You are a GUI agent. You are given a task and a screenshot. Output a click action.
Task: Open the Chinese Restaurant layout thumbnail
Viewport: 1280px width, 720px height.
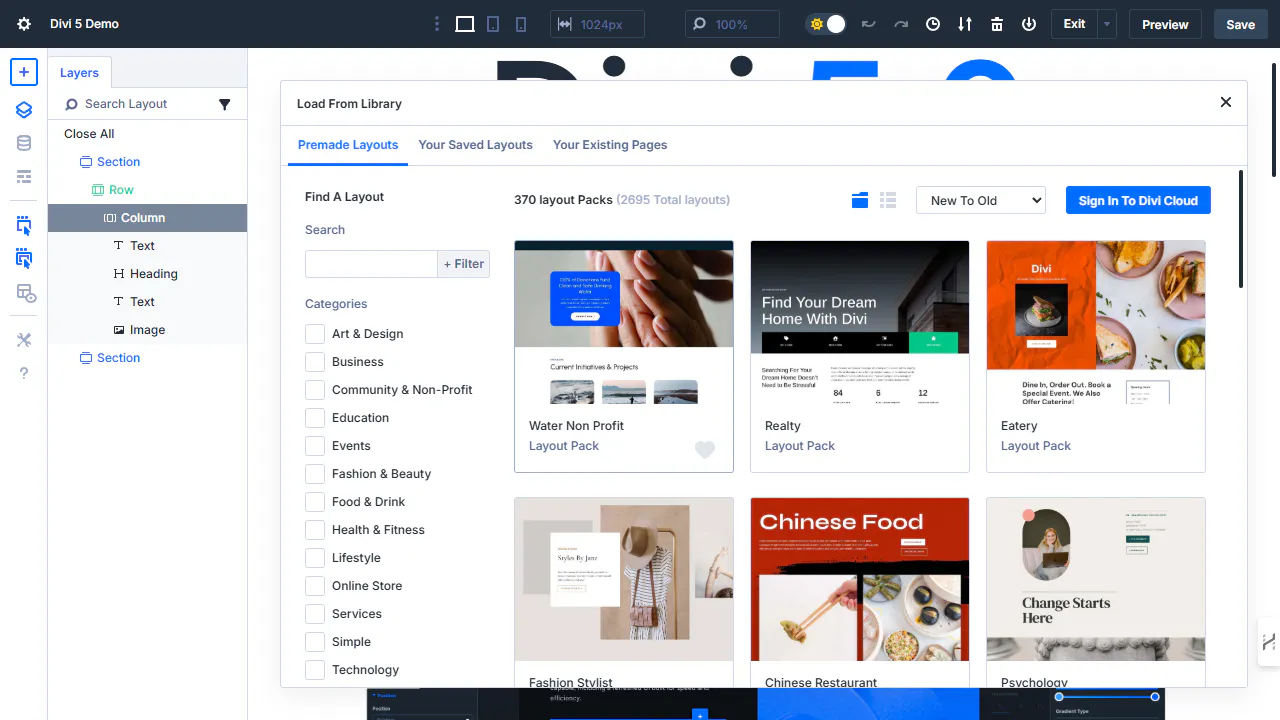860,579
